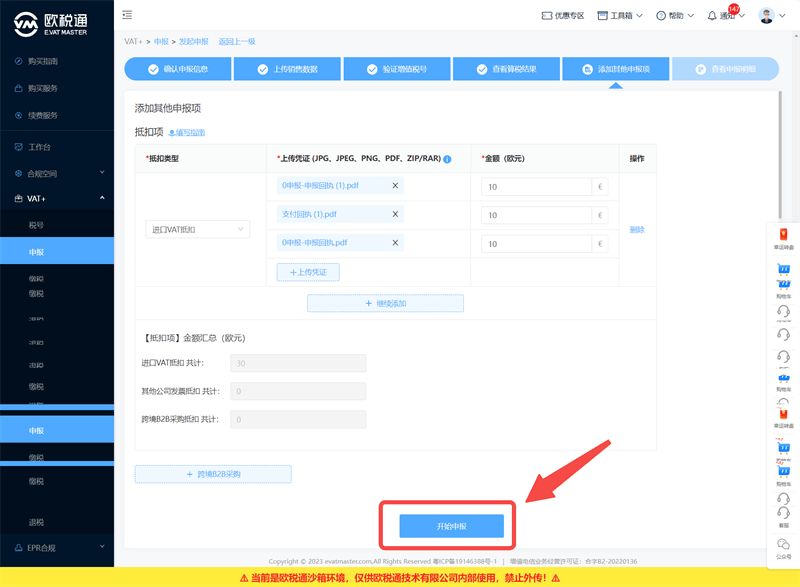Screen dimensions: 800x587
Task: Open 优惠专区 coupon section
Action: (563, 16)
